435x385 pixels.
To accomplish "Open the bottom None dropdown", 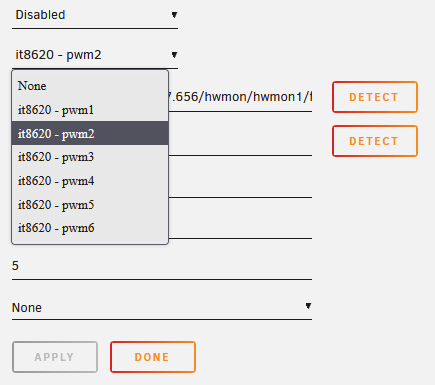I will 162,307.
